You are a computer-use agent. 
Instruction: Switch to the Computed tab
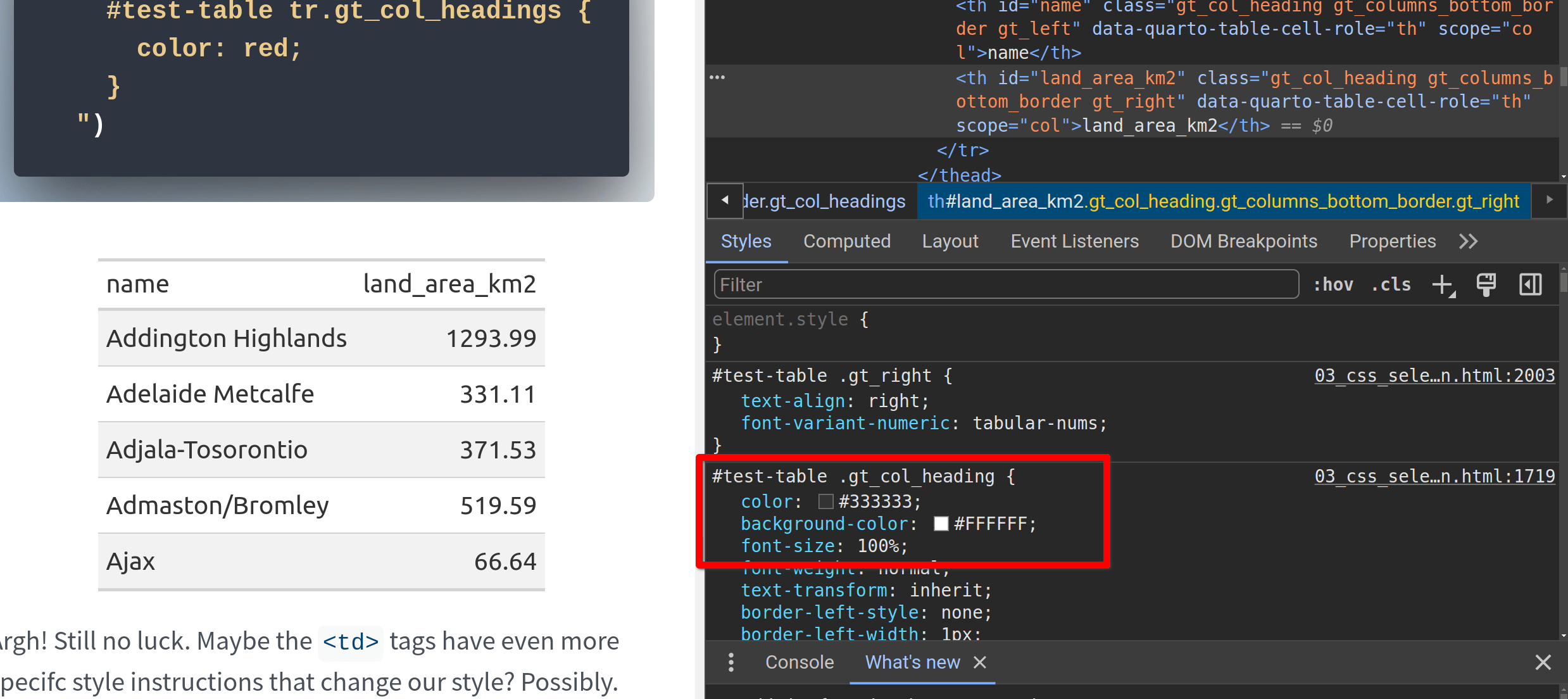pyautogui.click(x=846, y=241)
